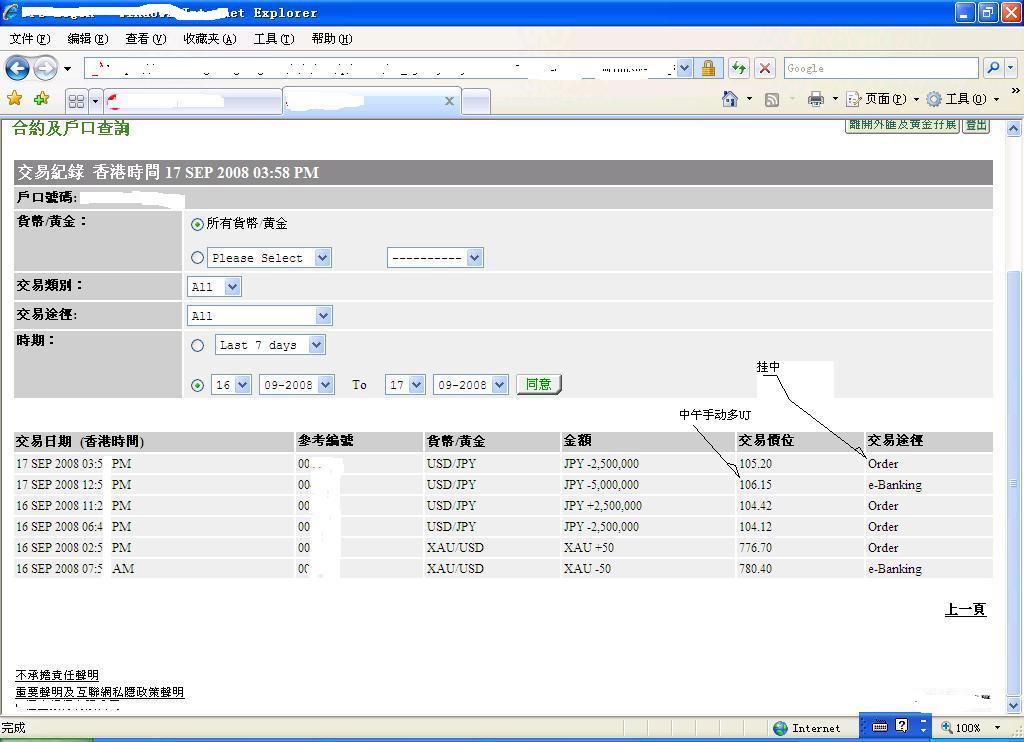Click the new blank tab button
Image resolution: width=1024 pixels, height=742 pixels.
(476, 101)
